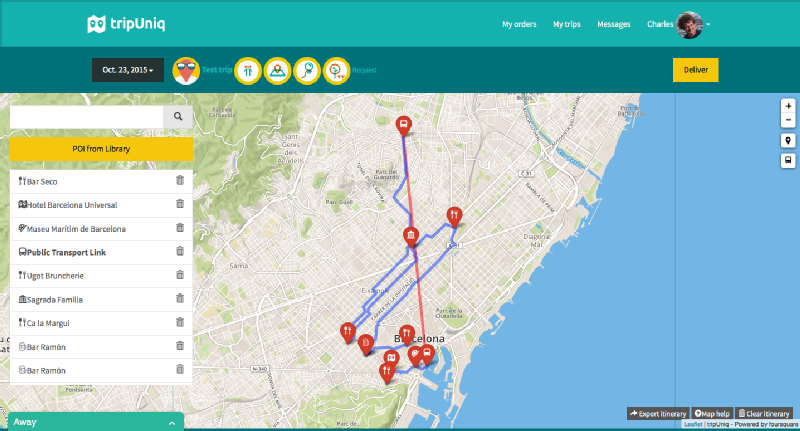Viewport: 800px width, 431px height.
Task: Select the Ca la Margui row
Action: [x=101, y=323]
